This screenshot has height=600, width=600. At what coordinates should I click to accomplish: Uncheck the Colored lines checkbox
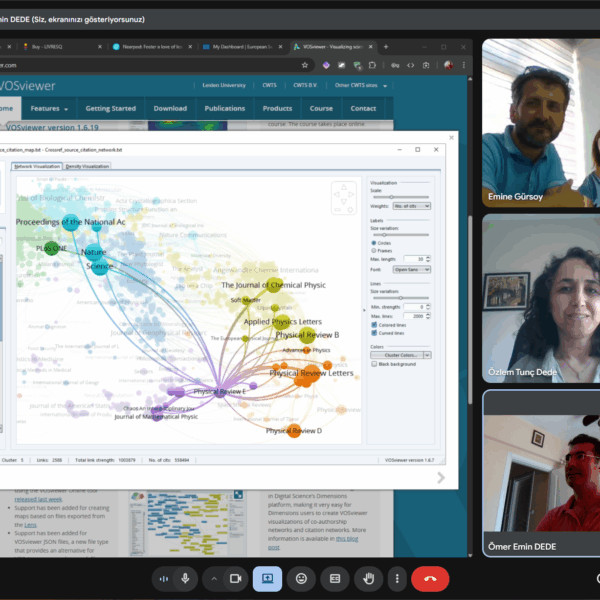click(374, 324)
